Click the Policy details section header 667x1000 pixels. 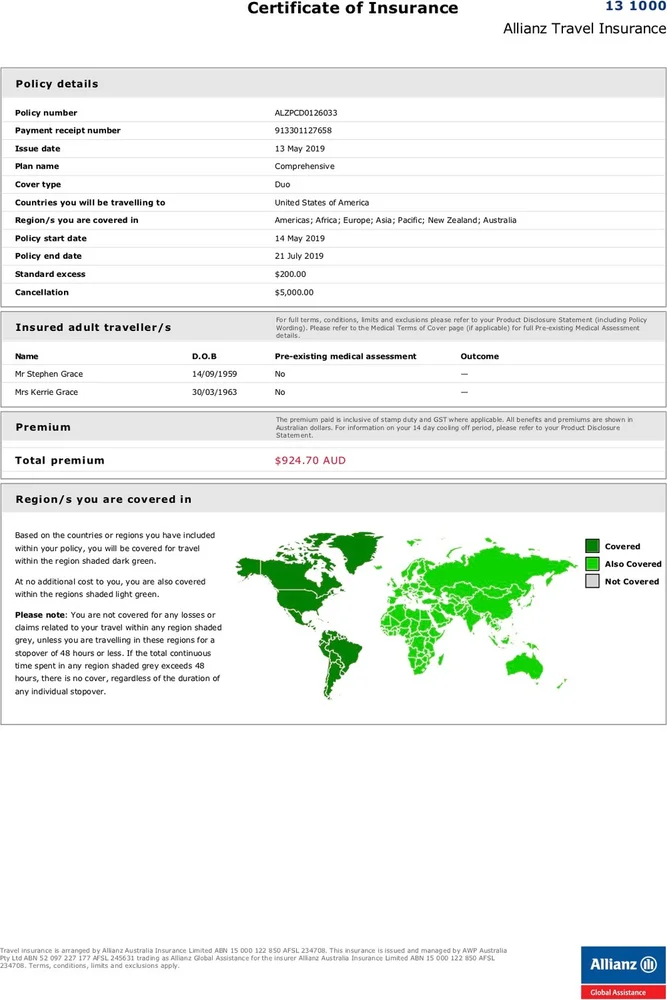57,84
